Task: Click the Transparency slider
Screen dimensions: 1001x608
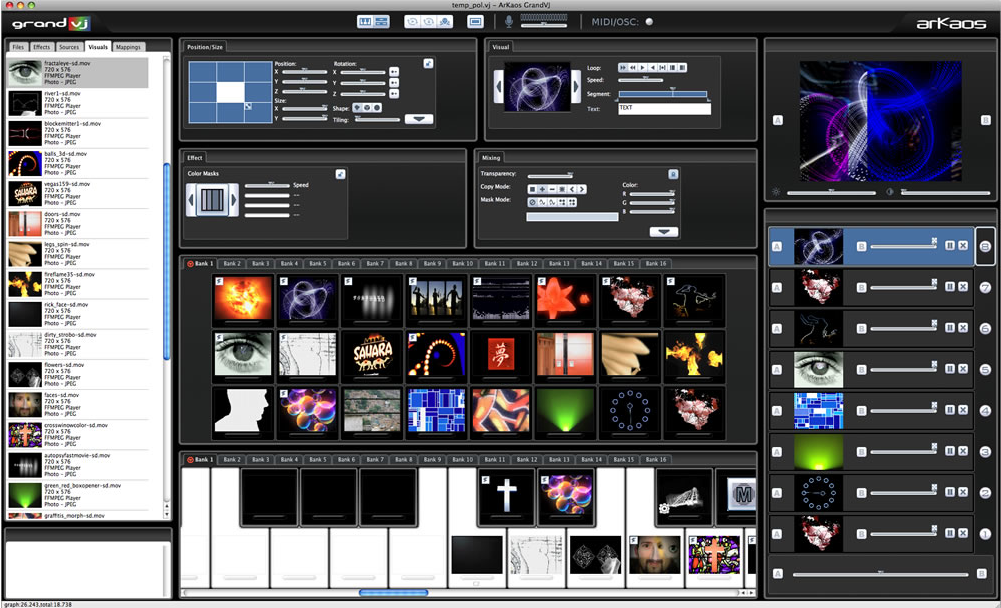Action: (x=550, y=175)
